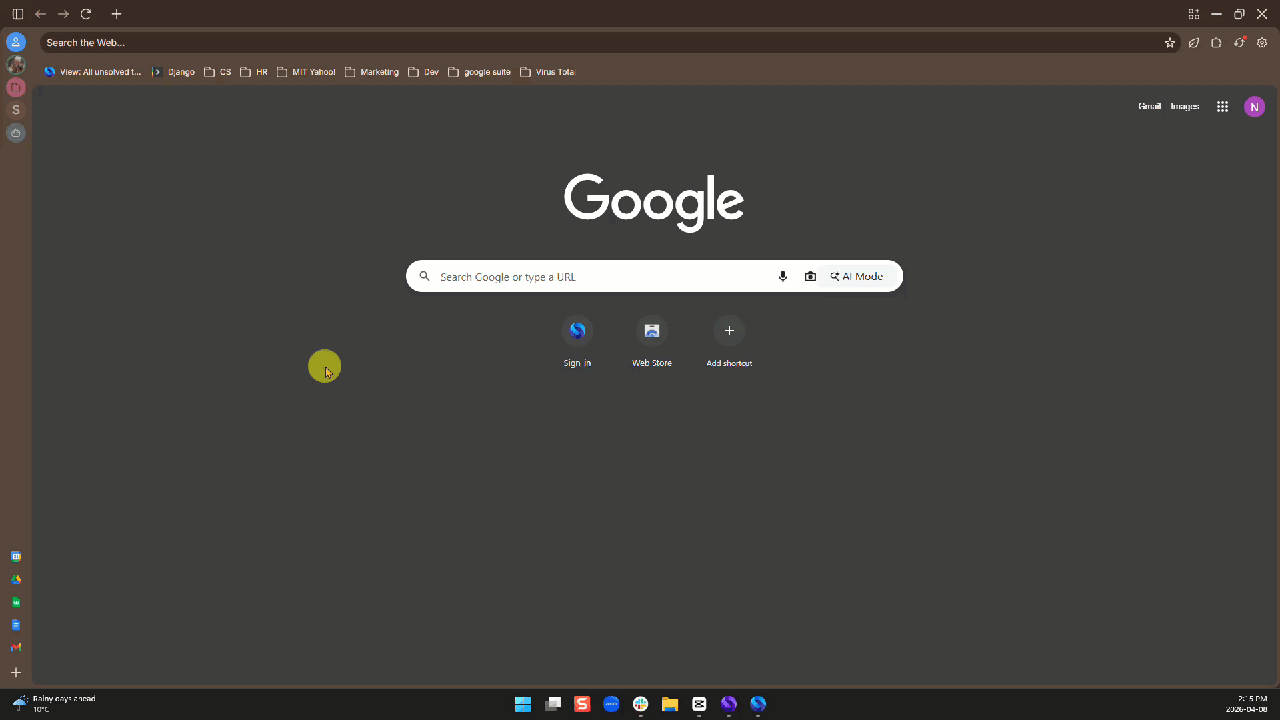Viewport: 1280px width, 720px height.
Task: Expand the google suite bookmark folder
Action: click(480, 72)
